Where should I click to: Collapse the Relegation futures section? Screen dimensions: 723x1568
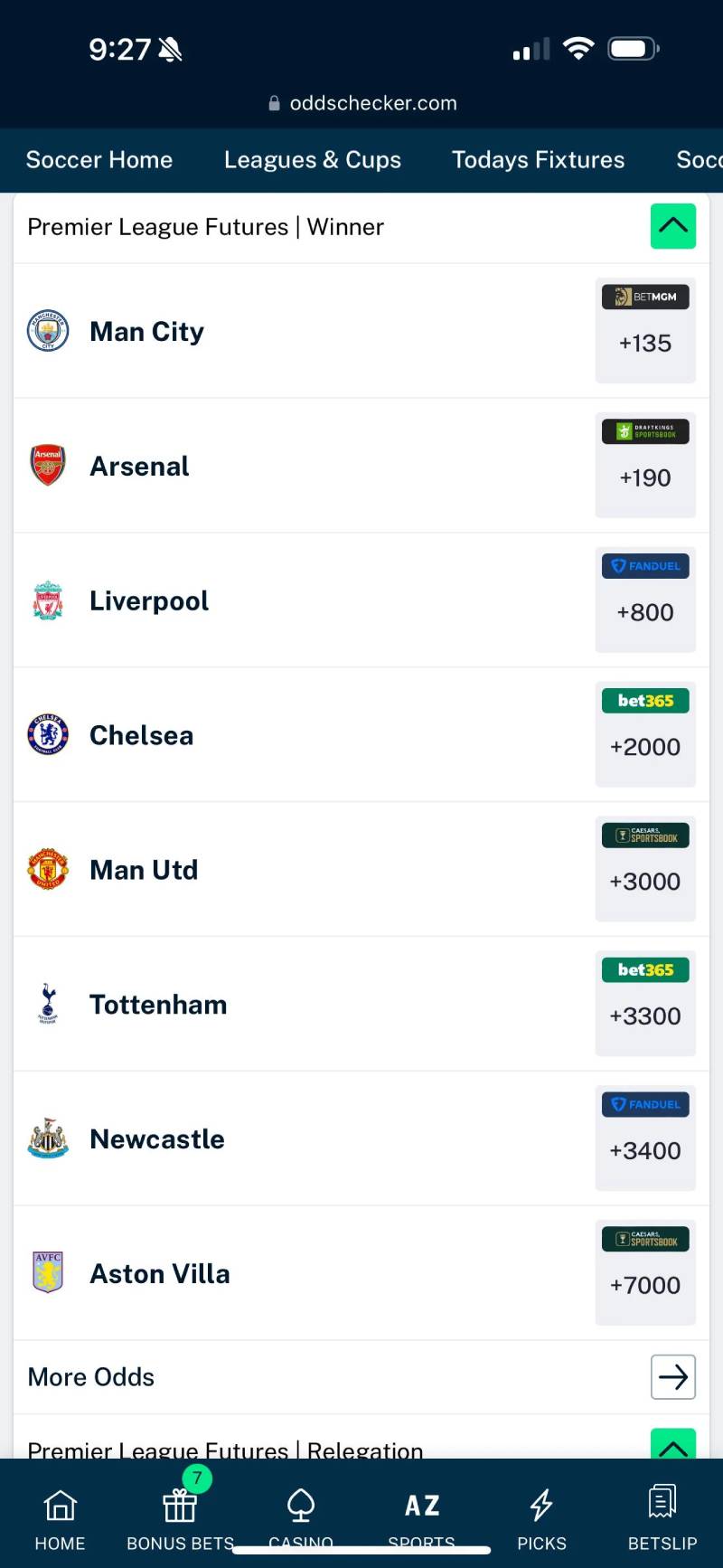tap(673, 1445)
